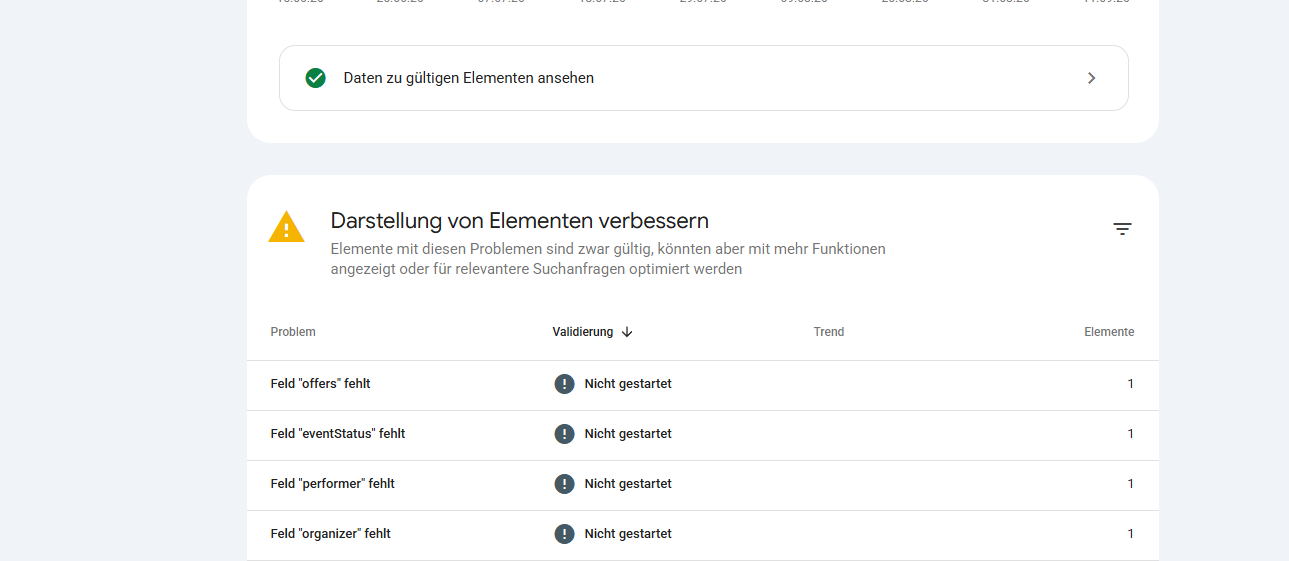Click the status icon in the organizer row
The image size is (1289, 561).
click(564, 534)
